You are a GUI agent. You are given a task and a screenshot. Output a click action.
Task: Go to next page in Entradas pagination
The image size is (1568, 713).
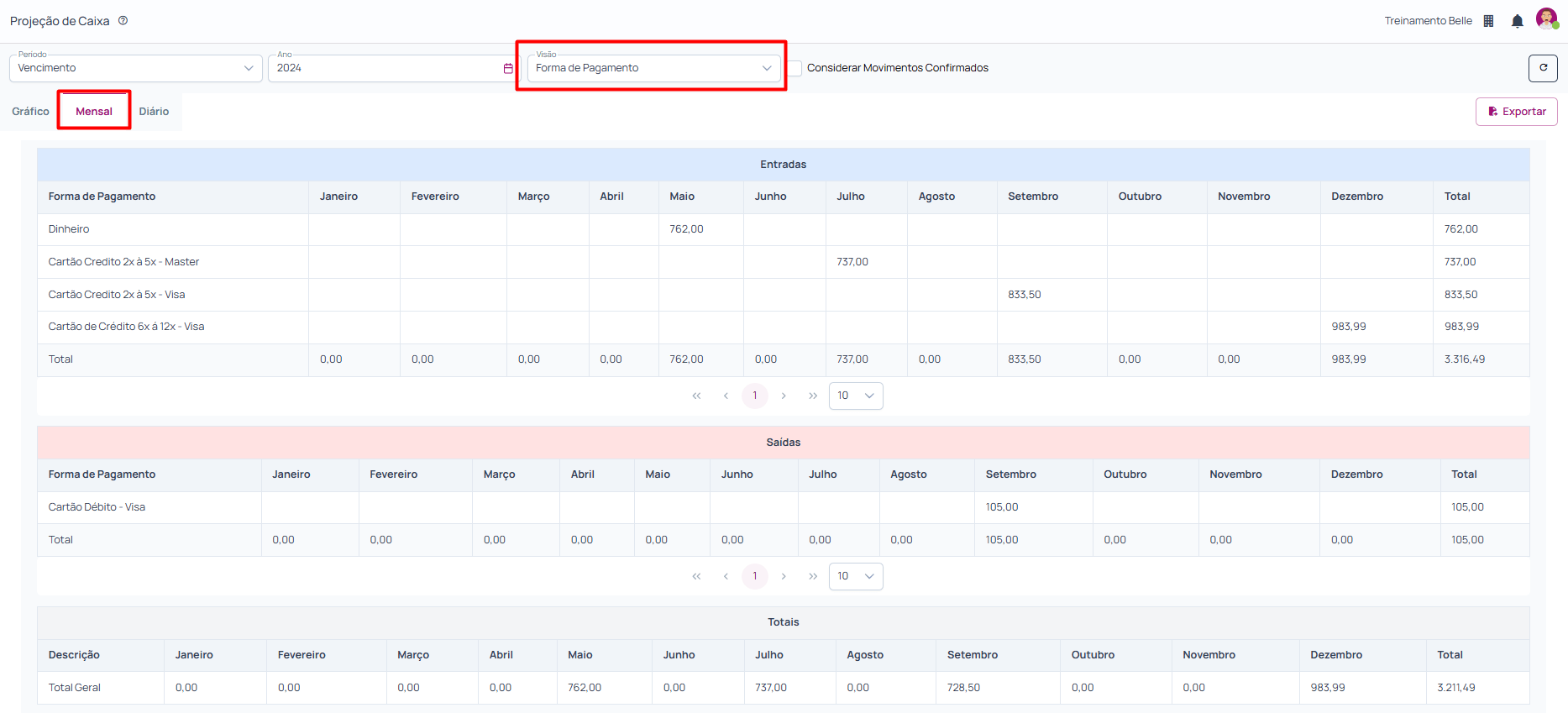coord(784,396)
